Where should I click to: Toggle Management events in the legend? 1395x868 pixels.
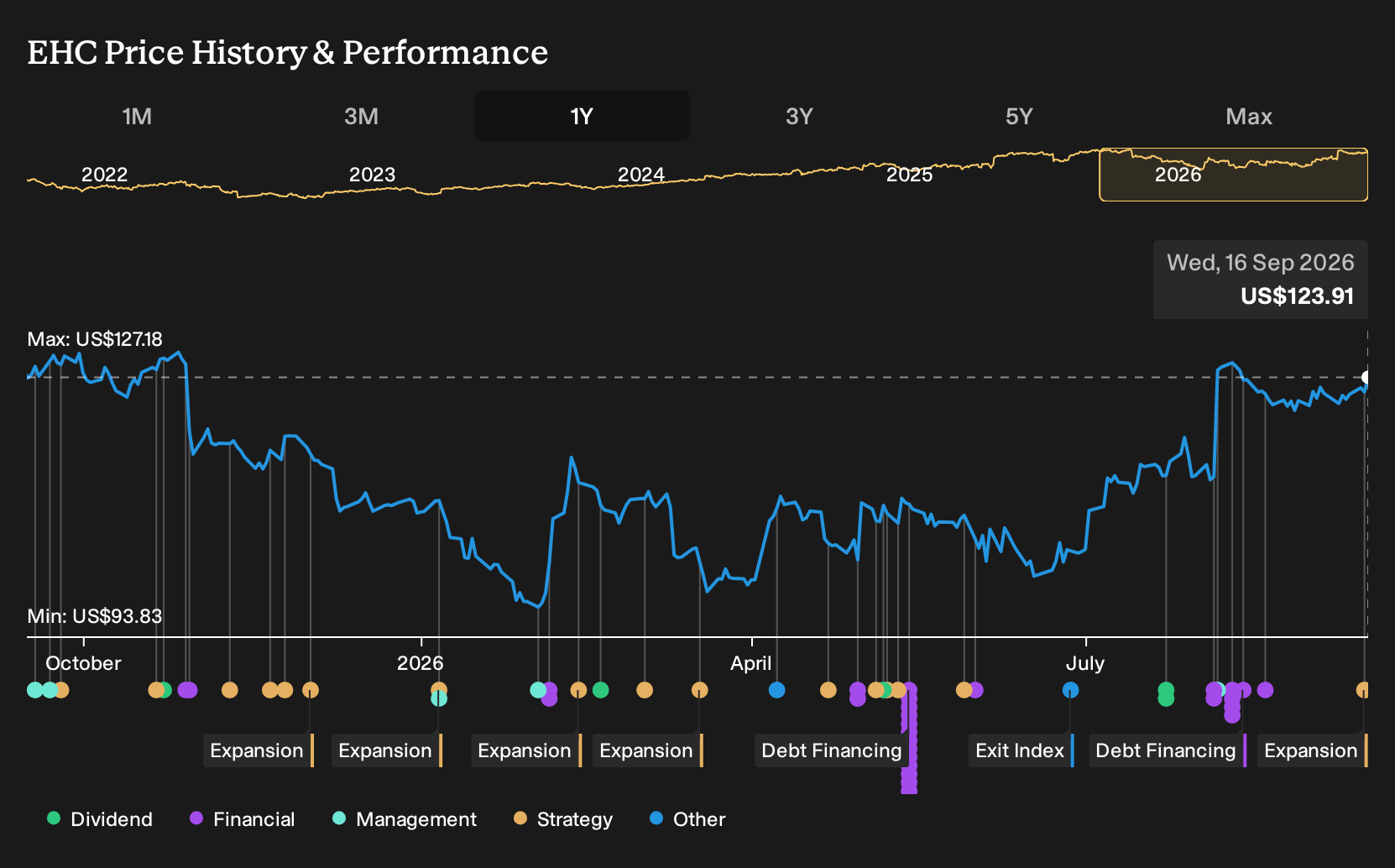pos(405,819)
